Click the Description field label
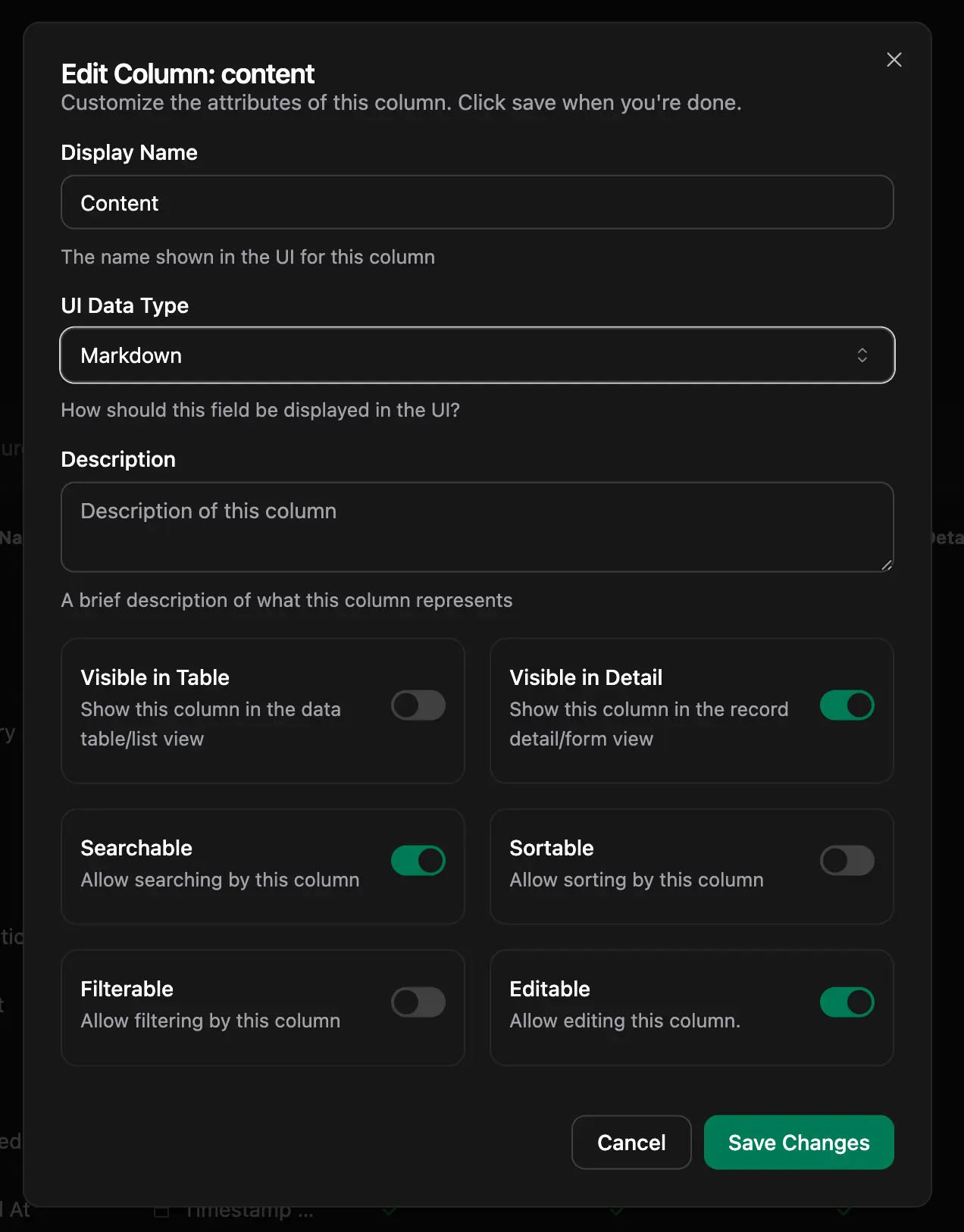The width and height of the screenshot is (964, 1232). 118,459
